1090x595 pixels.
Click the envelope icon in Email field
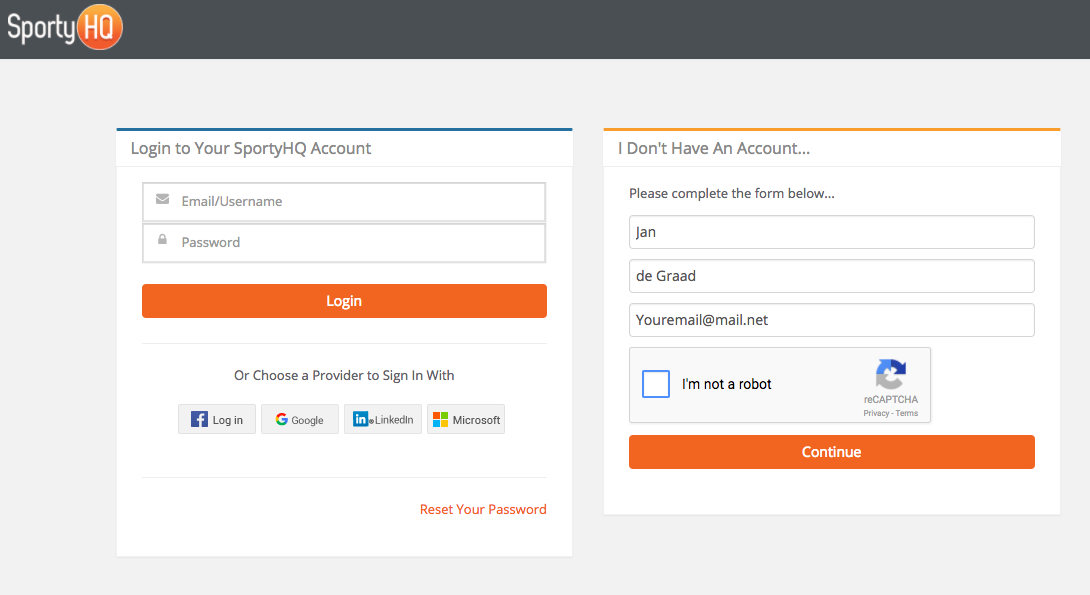[x=163, y=199]
